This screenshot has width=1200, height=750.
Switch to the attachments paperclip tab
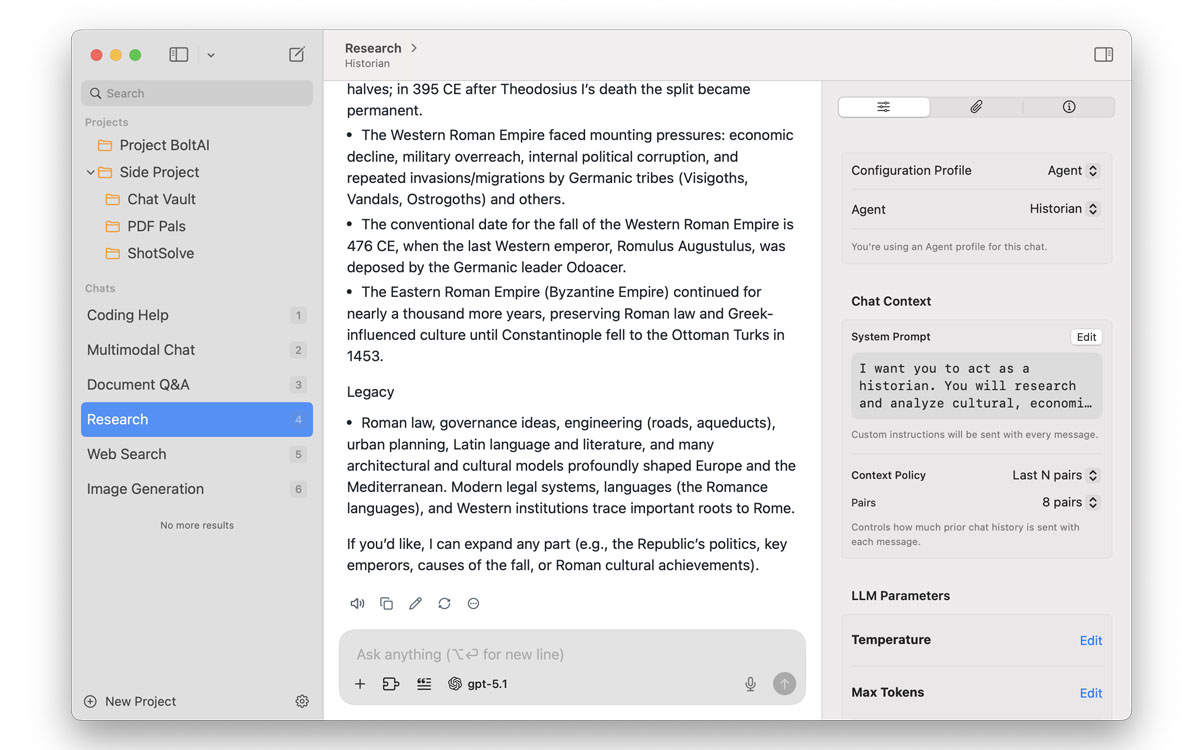pyautogui.click(x=976, y=107)
